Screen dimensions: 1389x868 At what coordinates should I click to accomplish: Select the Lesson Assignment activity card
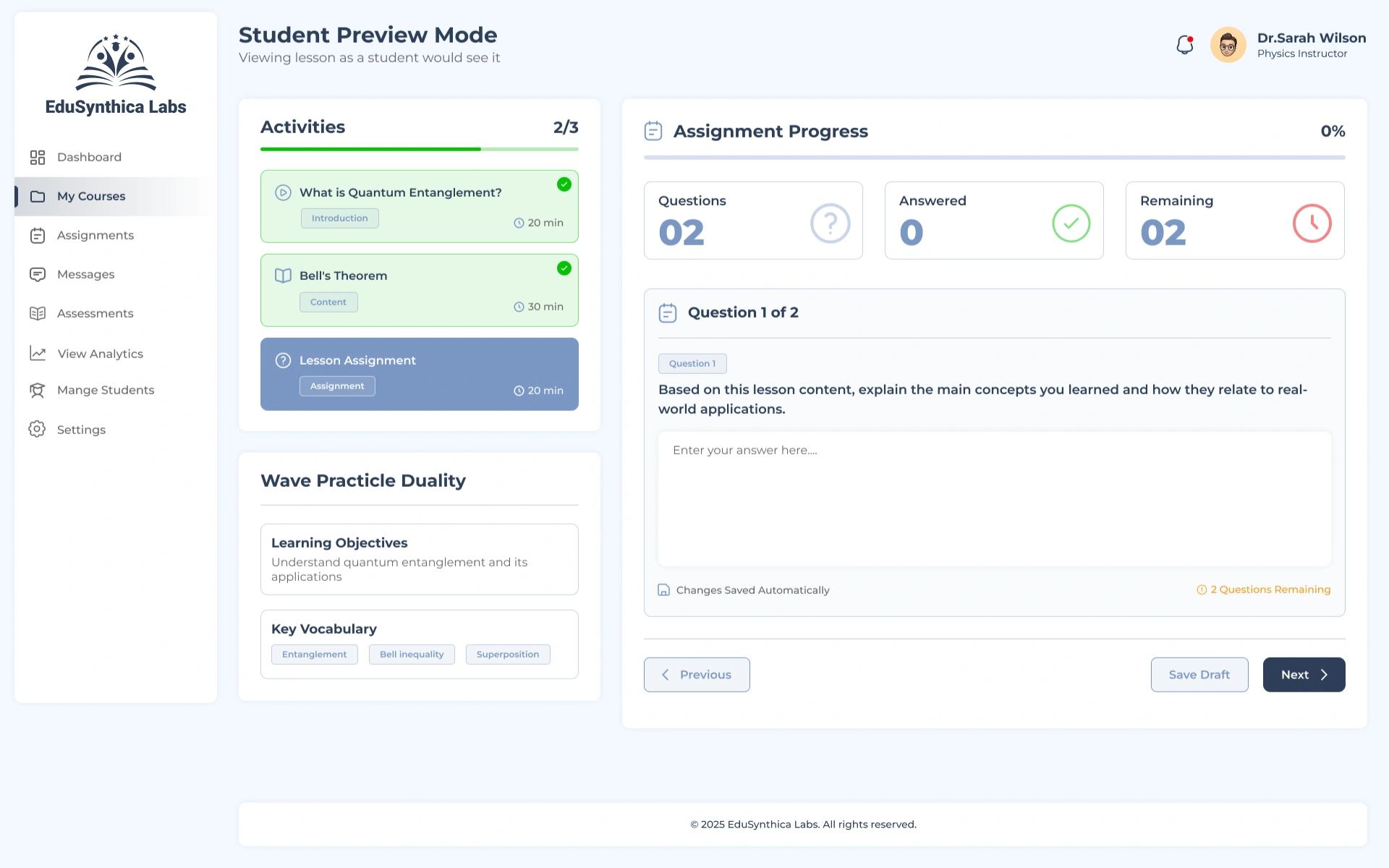419,374
